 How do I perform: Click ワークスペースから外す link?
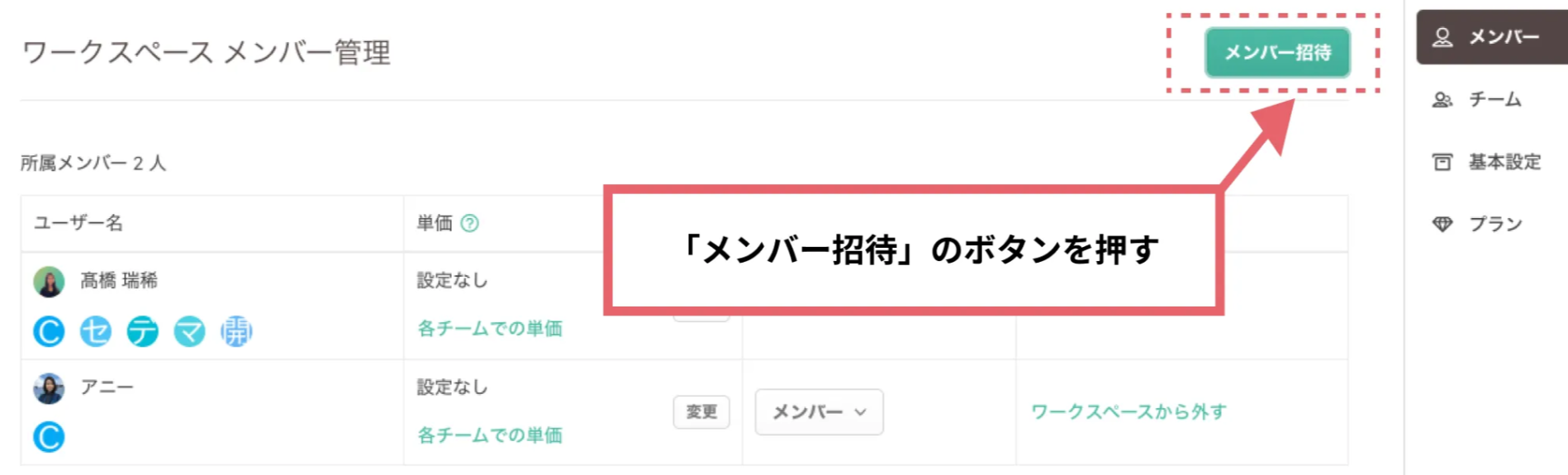pyautogui.click(x=1128, y=411)
